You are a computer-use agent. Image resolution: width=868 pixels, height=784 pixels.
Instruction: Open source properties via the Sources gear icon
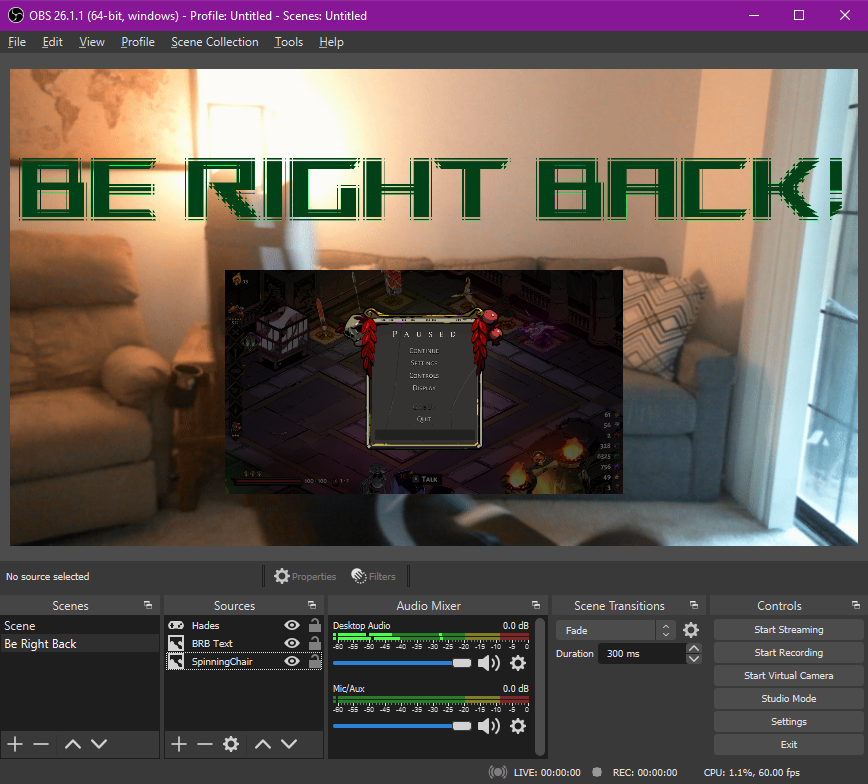(x=229, y=744)
